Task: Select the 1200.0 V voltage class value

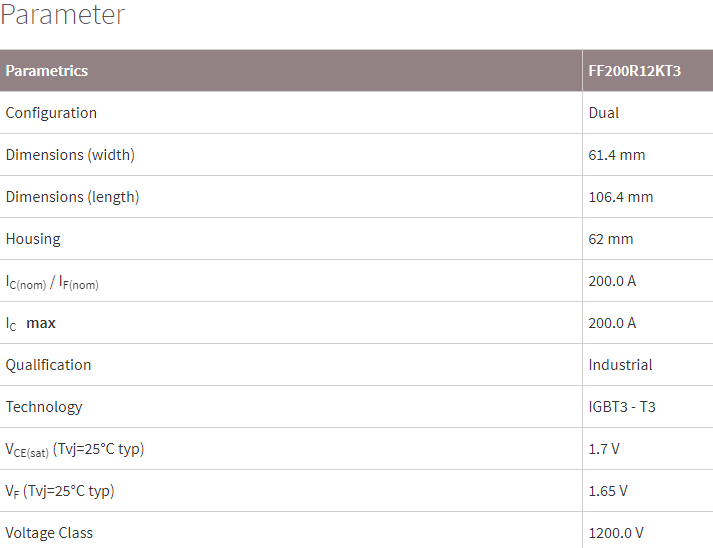Action: [616, 533]
